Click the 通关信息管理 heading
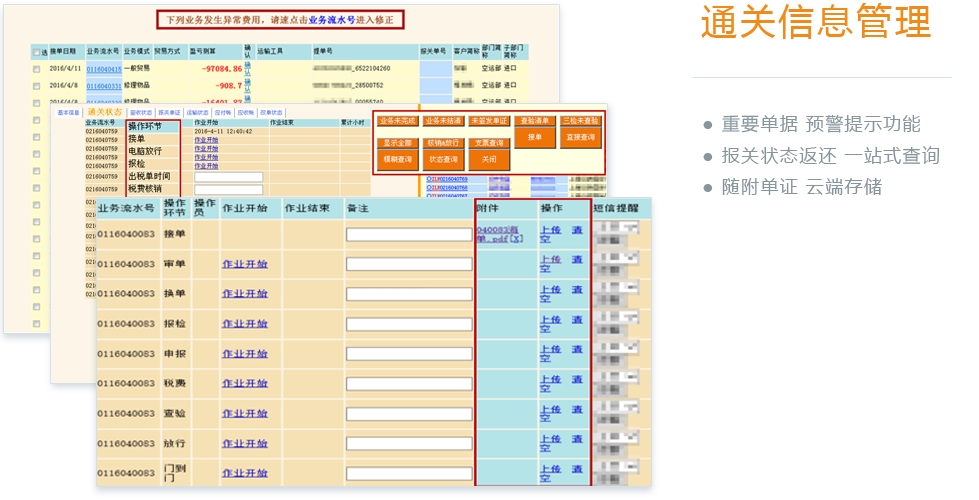Viewport: 979px width, 500px height. coord(815,22)
